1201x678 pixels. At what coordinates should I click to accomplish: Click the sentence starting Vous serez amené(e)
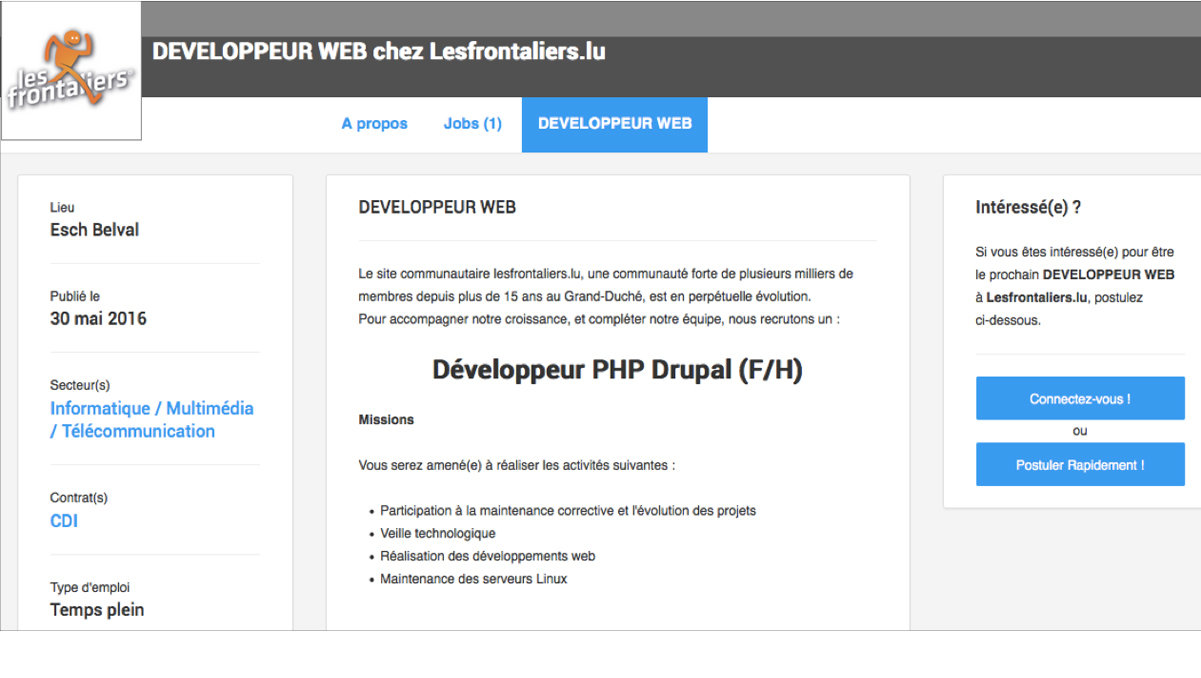click(517, 466)
